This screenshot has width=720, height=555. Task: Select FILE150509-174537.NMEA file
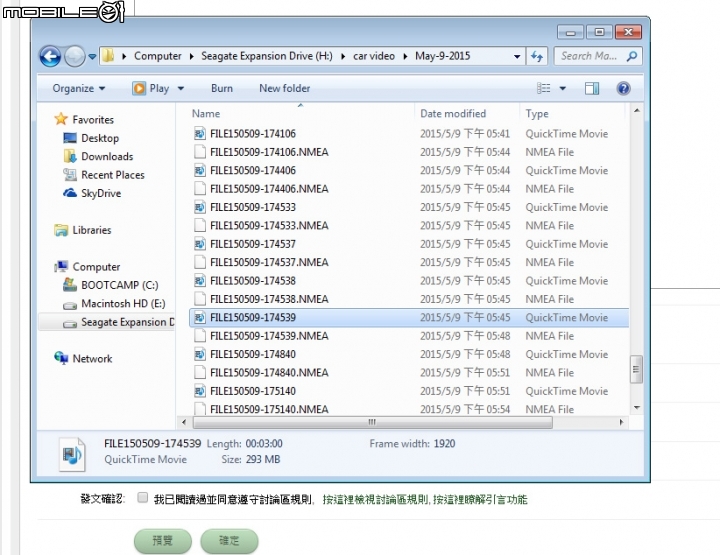[269, 262]
